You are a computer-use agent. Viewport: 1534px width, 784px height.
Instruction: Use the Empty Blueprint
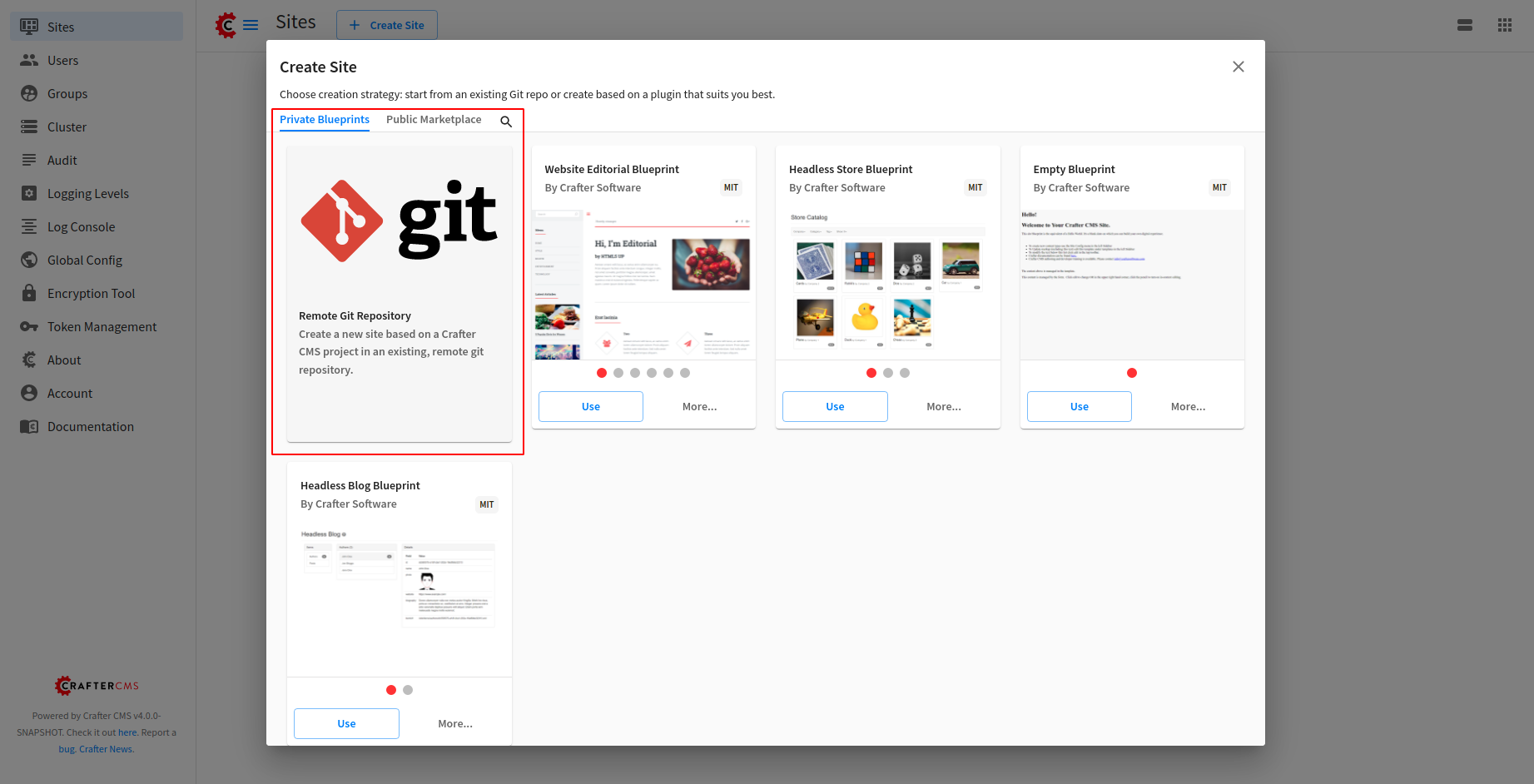coord(1079,406)
